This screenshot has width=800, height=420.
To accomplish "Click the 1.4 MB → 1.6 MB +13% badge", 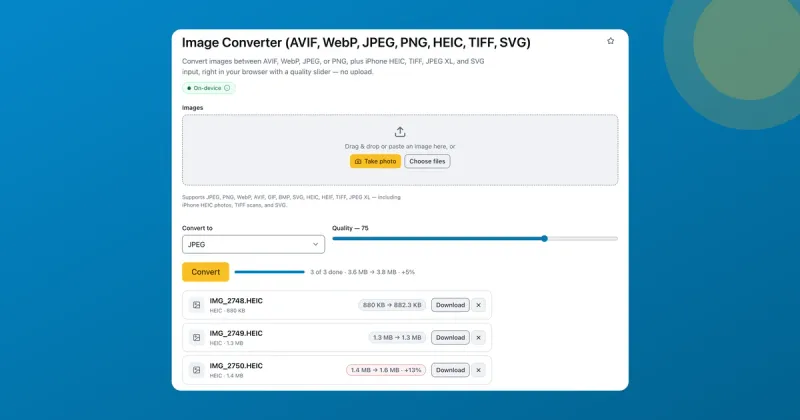I will [x=386, y=370].
